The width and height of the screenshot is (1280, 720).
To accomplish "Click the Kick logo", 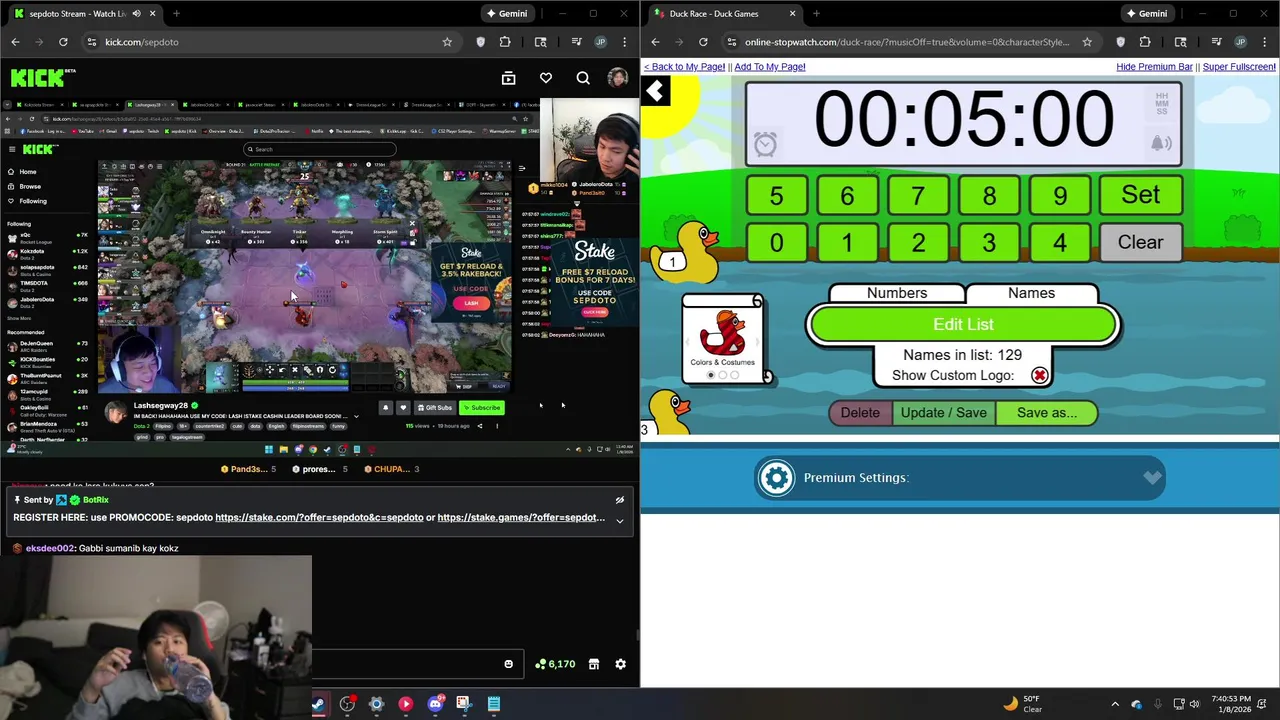I will point(43,77).
